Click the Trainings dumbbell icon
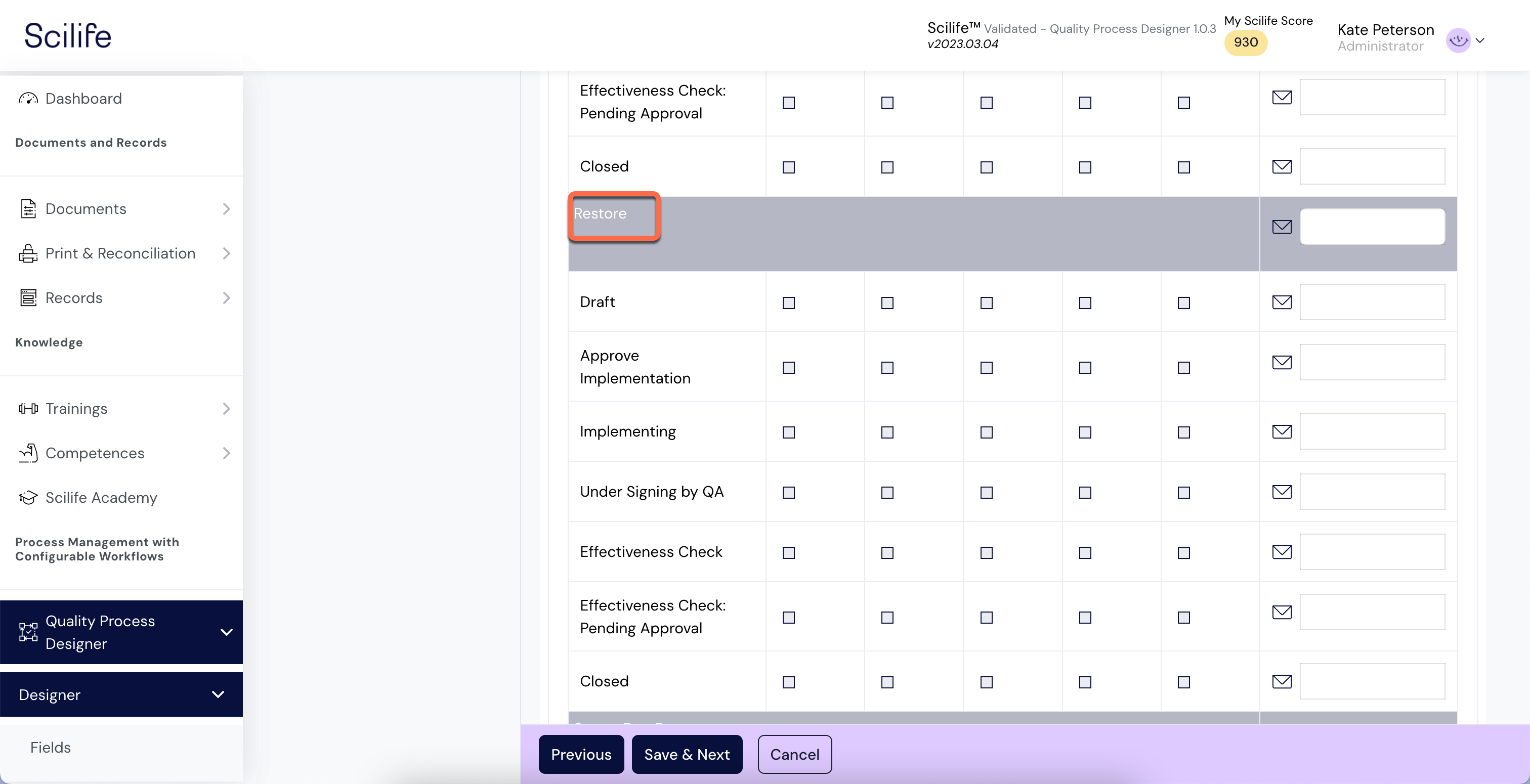The width and height of the screenshot is (1530, 784). 28,409
